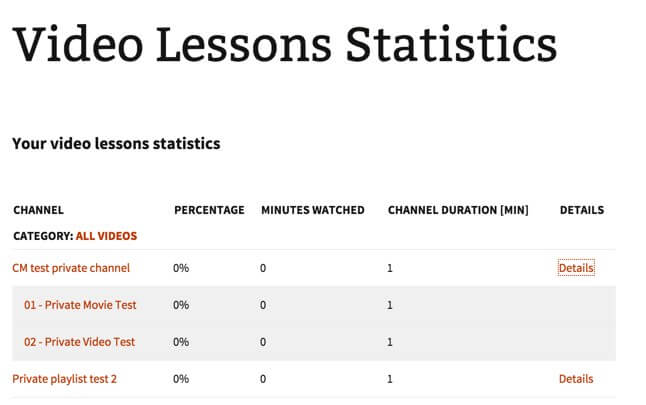This screenshot has width=646, height=405.
Task: Click the Video Lessons Statistics page title
Action: 284,45
